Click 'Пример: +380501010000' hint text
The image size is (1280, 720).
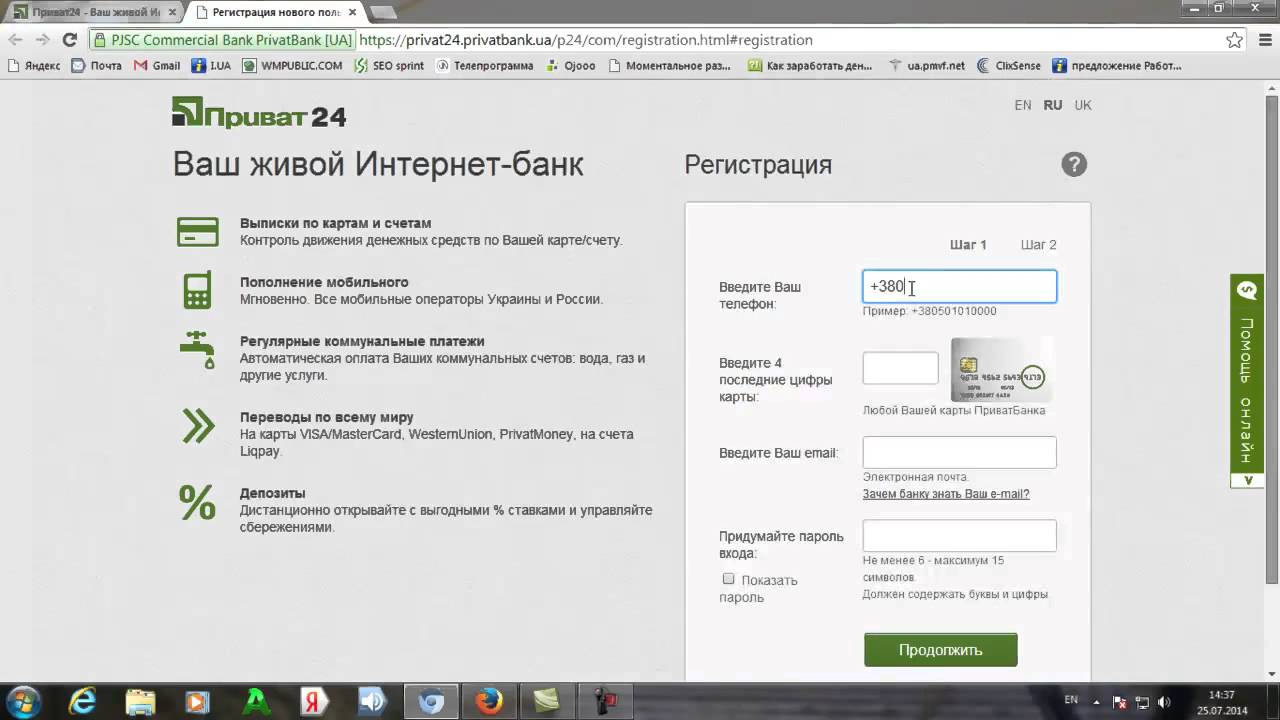(929, 311)
